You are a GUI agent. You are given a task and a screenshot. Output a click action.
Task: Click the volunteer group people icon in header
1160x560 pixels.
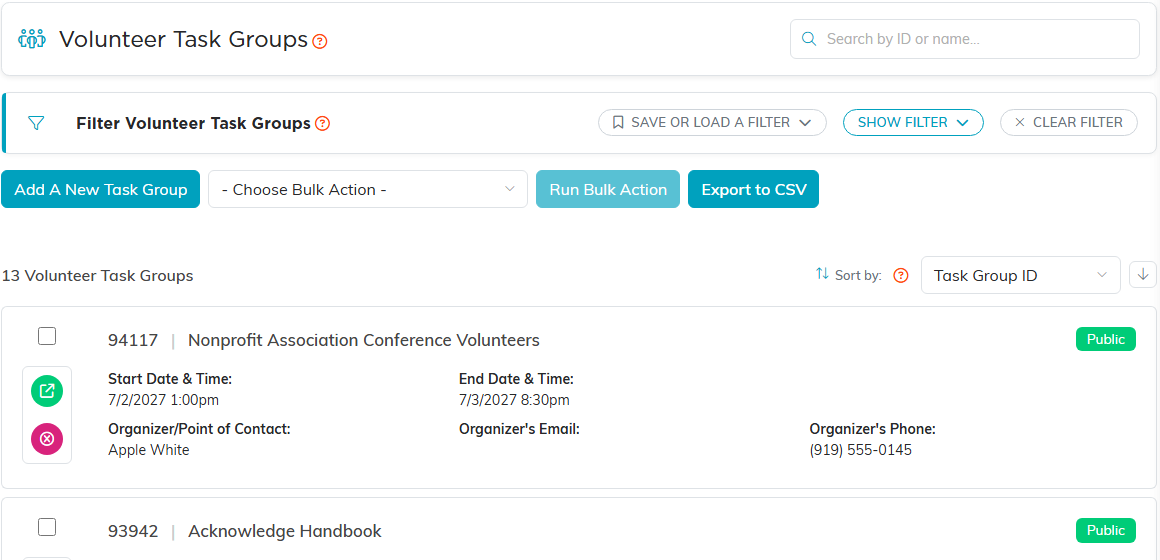pyautogui.click(x=32, y=38)
